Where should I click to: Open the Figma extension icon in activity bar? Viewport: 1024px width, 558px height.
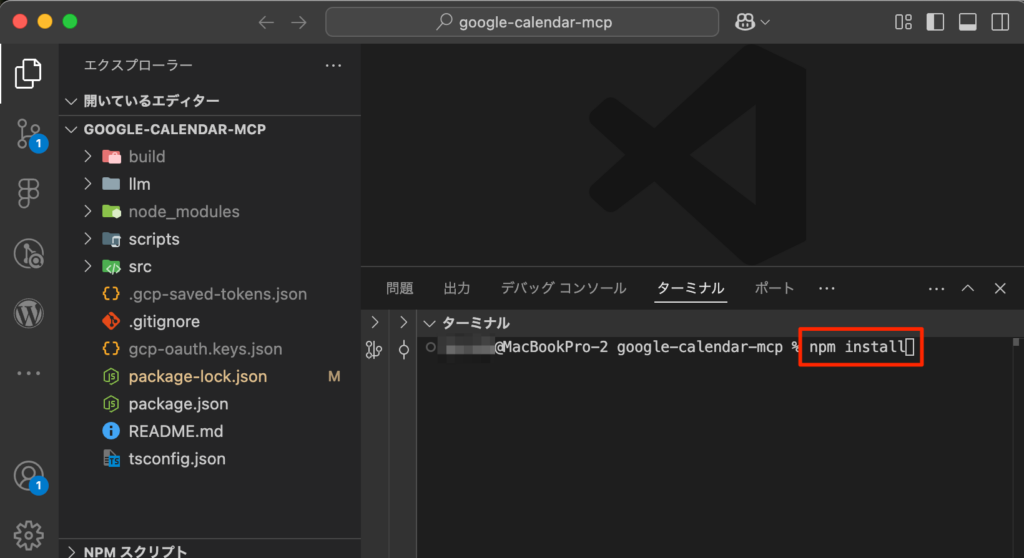pos(29,193)
